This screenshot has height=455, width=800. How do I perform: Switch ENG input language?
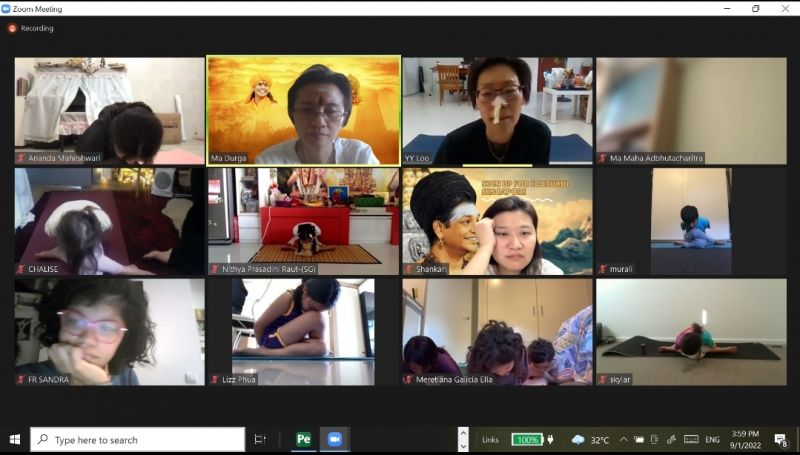click(x=713, y=440)
